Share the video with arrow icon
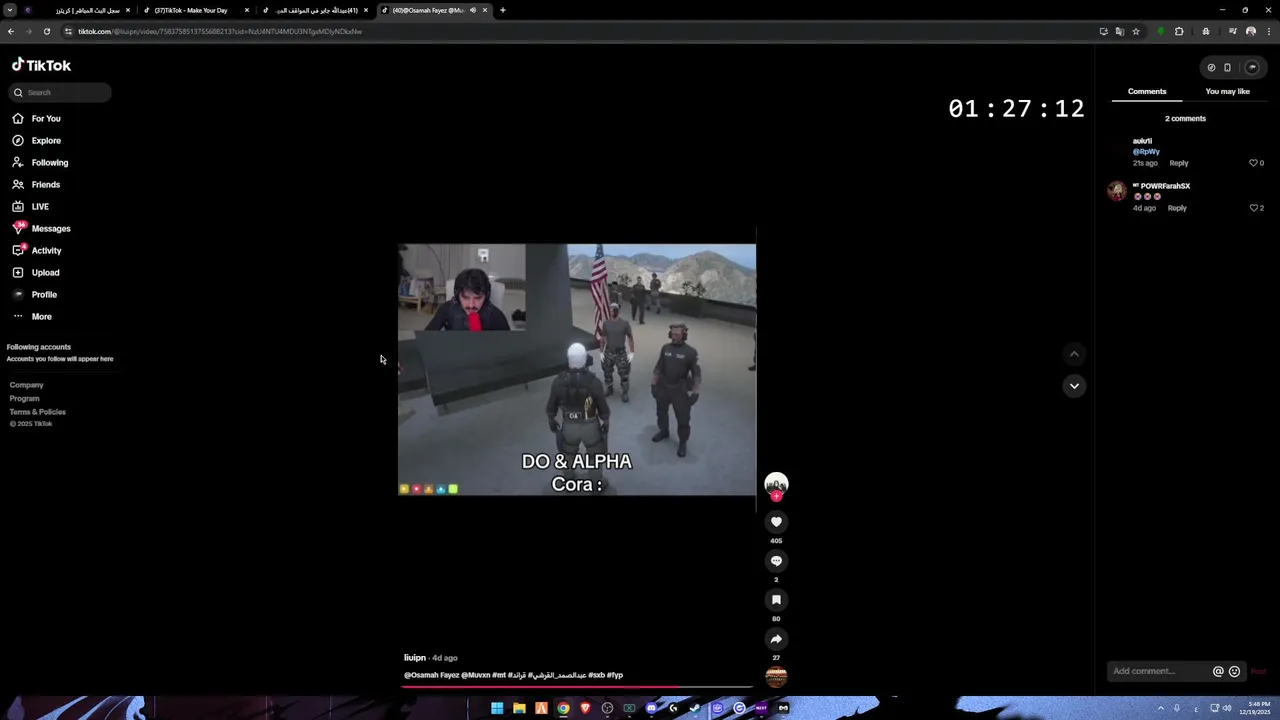The height and width of the screenshot is (720, 1280). coord(776,639)
